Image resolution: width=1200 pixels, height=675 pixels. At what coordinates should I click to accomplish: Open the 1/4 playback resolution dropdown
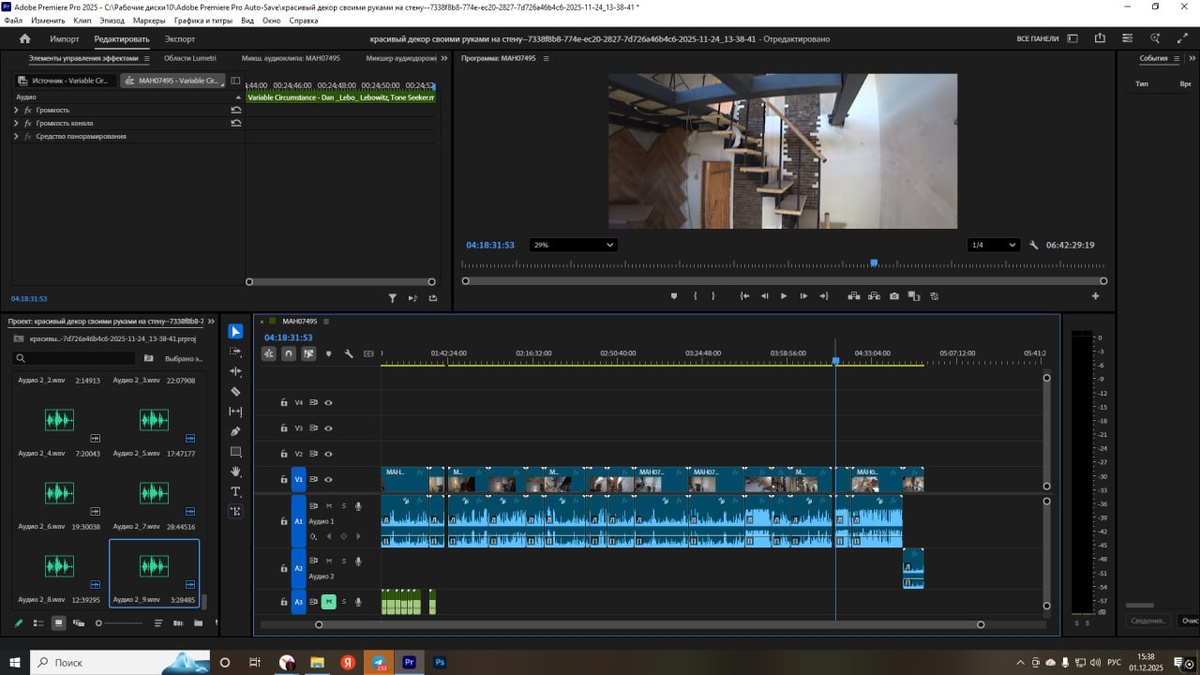click(993, 245)
